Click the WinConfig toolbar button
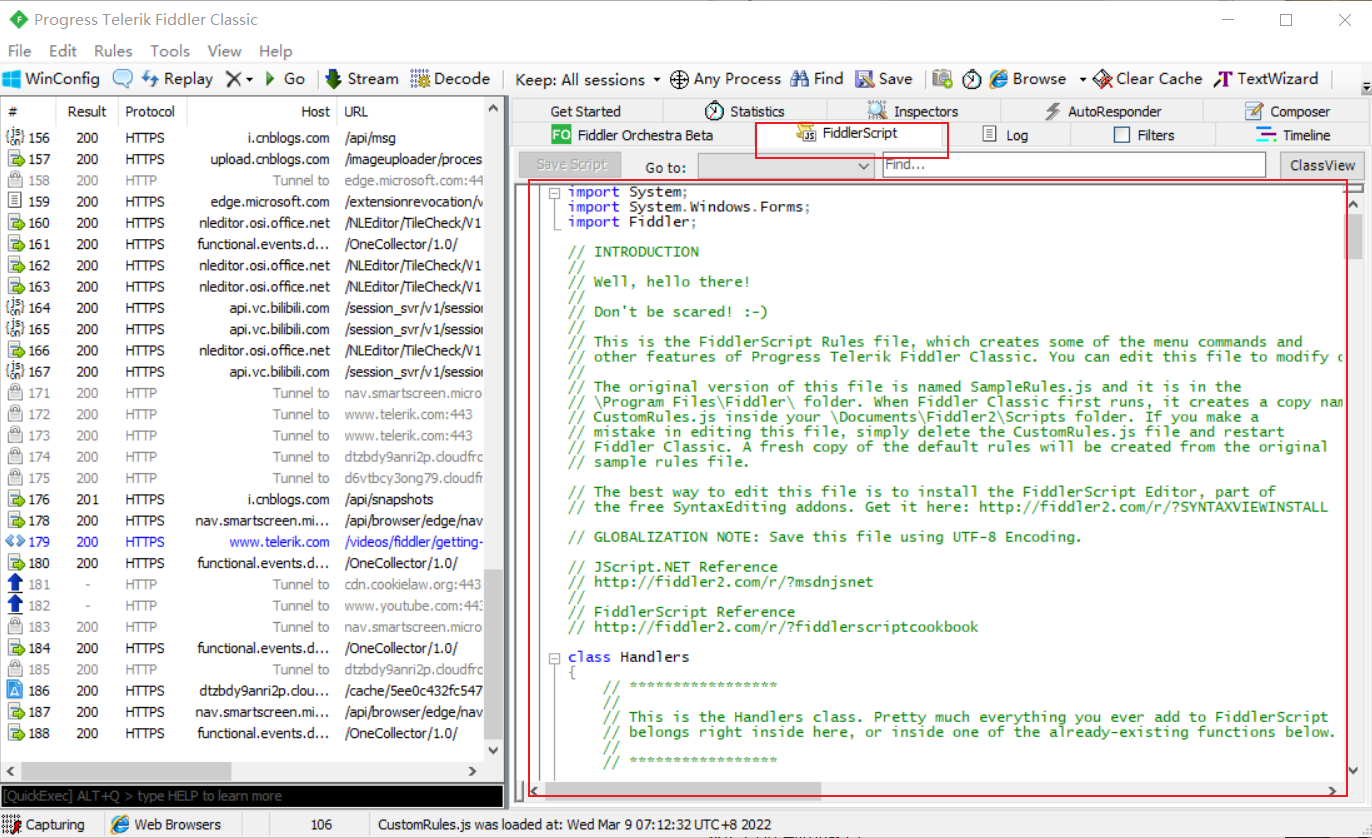This screenshot has height=838, width=1372. [52, 79]
